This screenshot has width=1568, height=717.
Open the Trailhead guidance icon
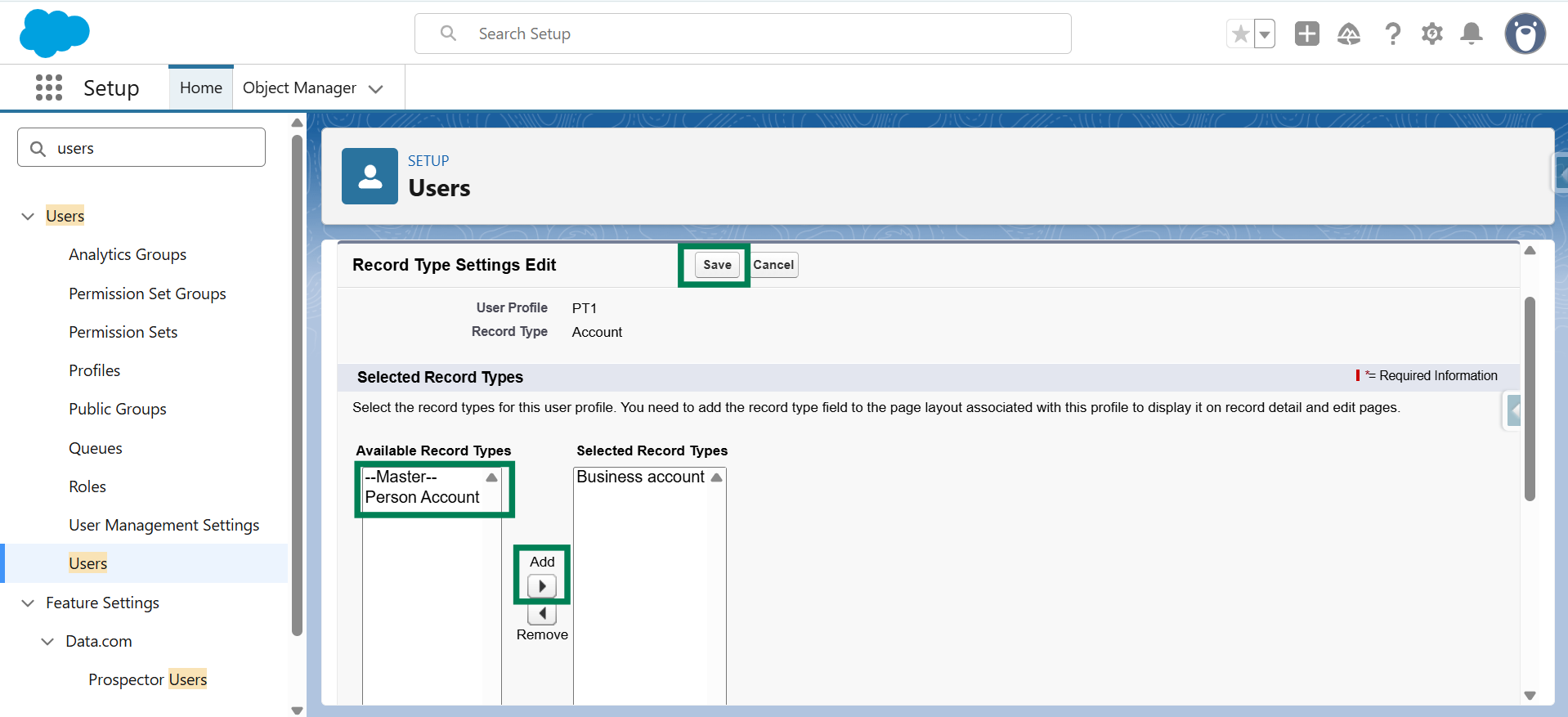(1348, 34)
